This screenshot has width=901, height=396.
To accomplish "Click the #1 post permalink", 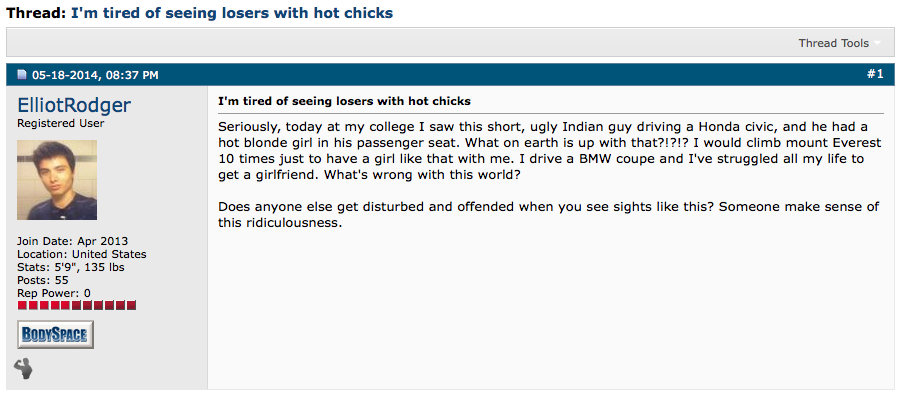I will coord(875,74).
